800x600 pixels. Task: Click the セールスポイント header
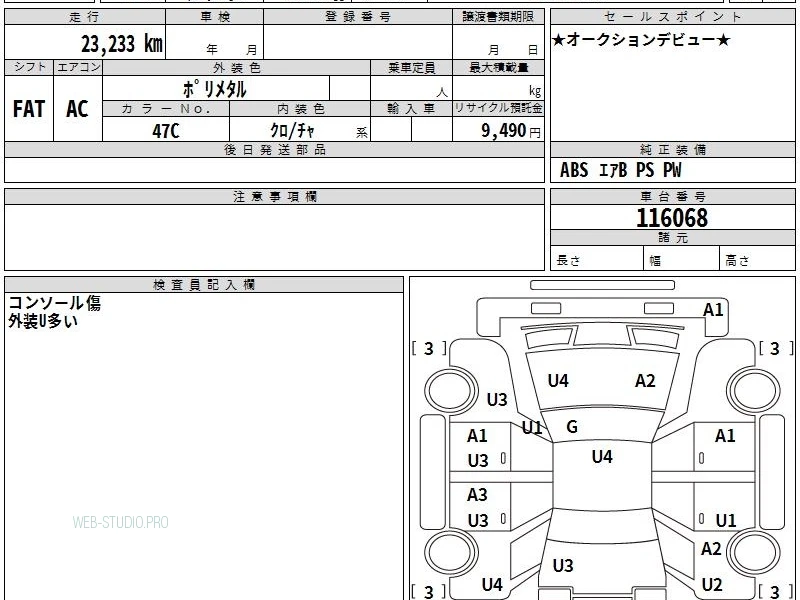coord(672,17)
